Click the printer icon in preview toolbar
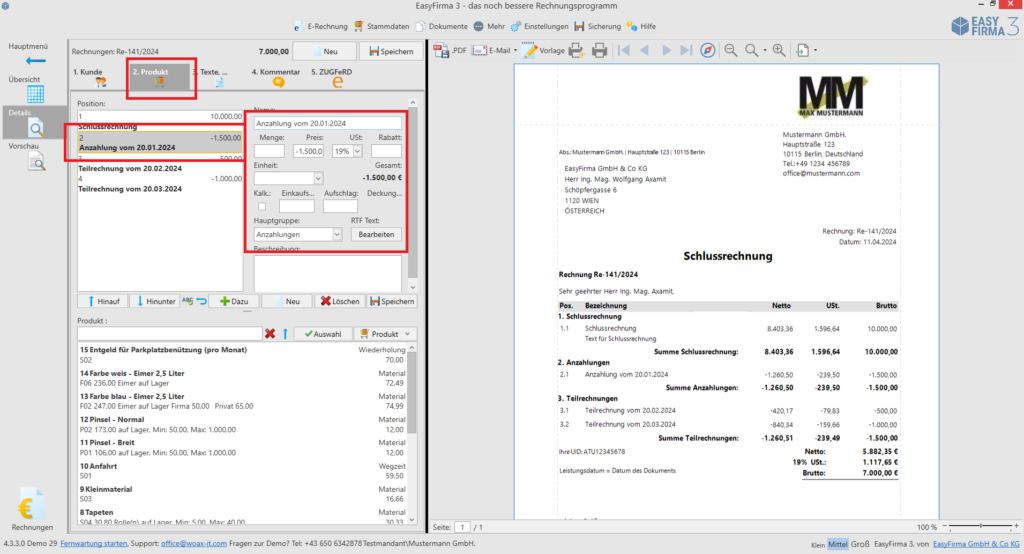This screenshot has height=554, width=1024. (599, 50)
